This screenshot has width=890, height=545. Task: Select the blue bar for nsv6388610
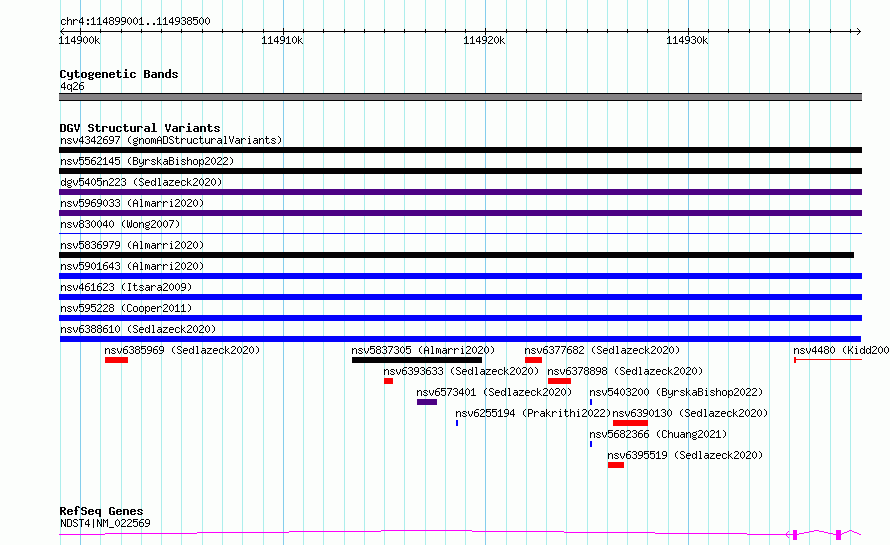[460, 339]
